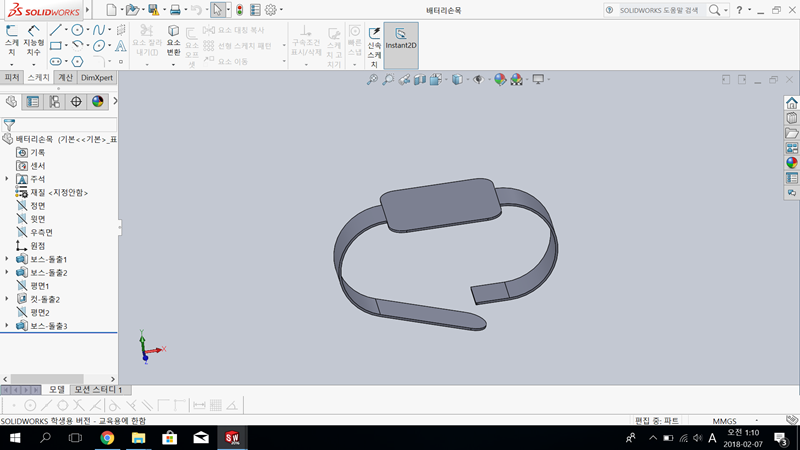Open the 스케치 button's dropdown arrow
Viewport: 800px width, 450px height.
point(11,64)
